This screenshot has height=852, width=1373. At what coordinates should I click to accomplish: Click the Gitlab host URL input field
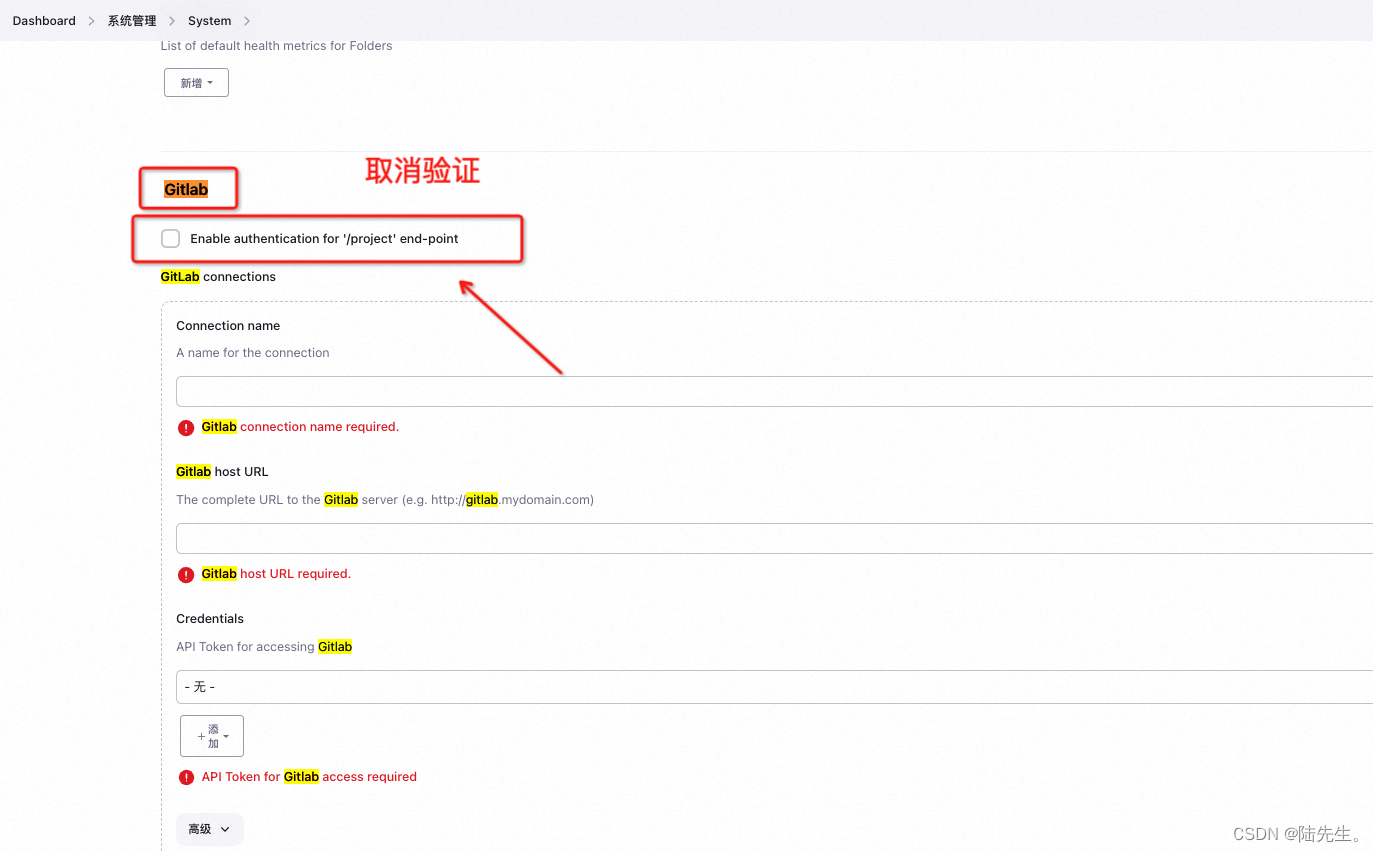coord(774,538)
